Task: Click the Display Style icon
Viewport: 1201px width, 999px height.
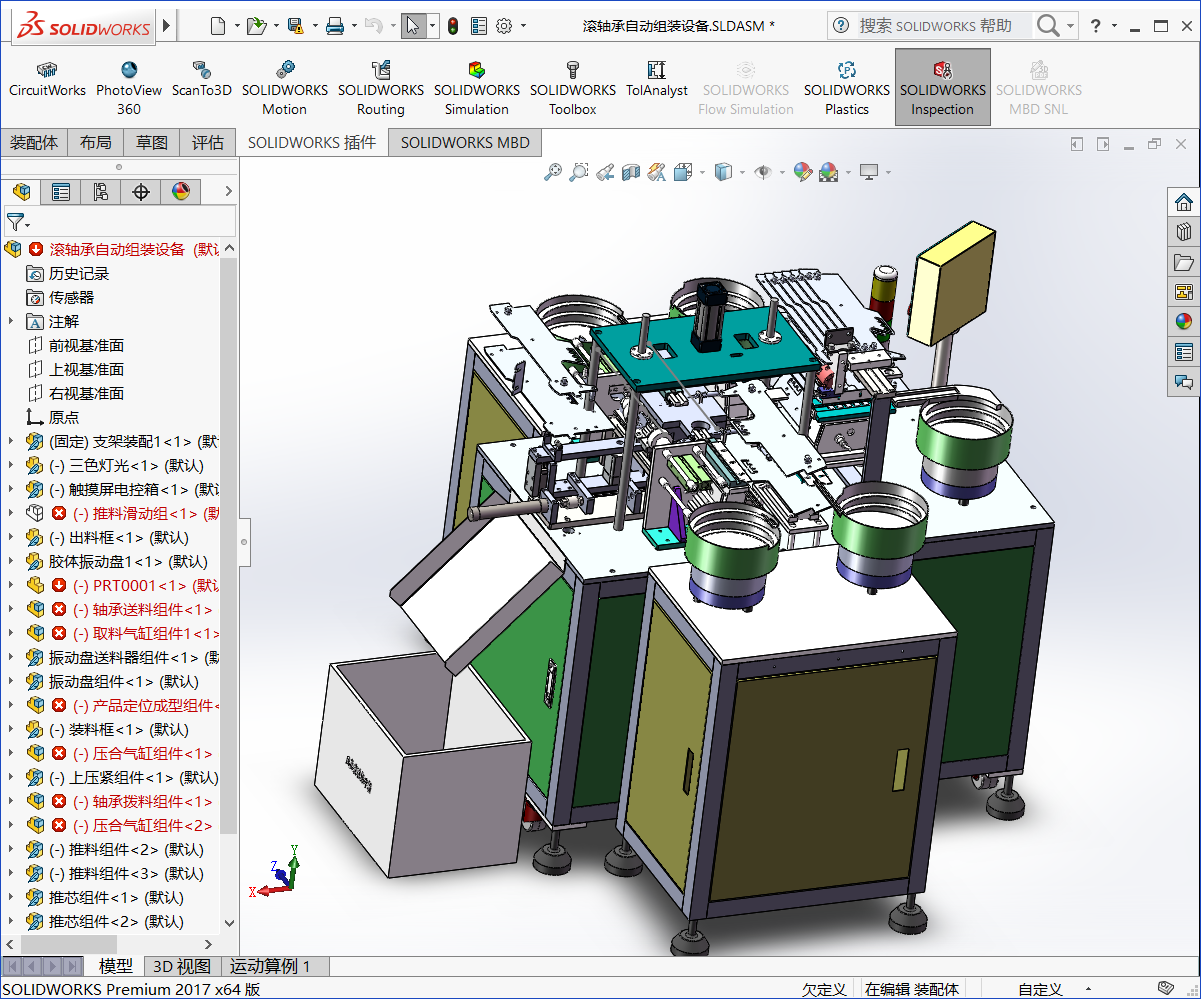Action: click(722, 172)
